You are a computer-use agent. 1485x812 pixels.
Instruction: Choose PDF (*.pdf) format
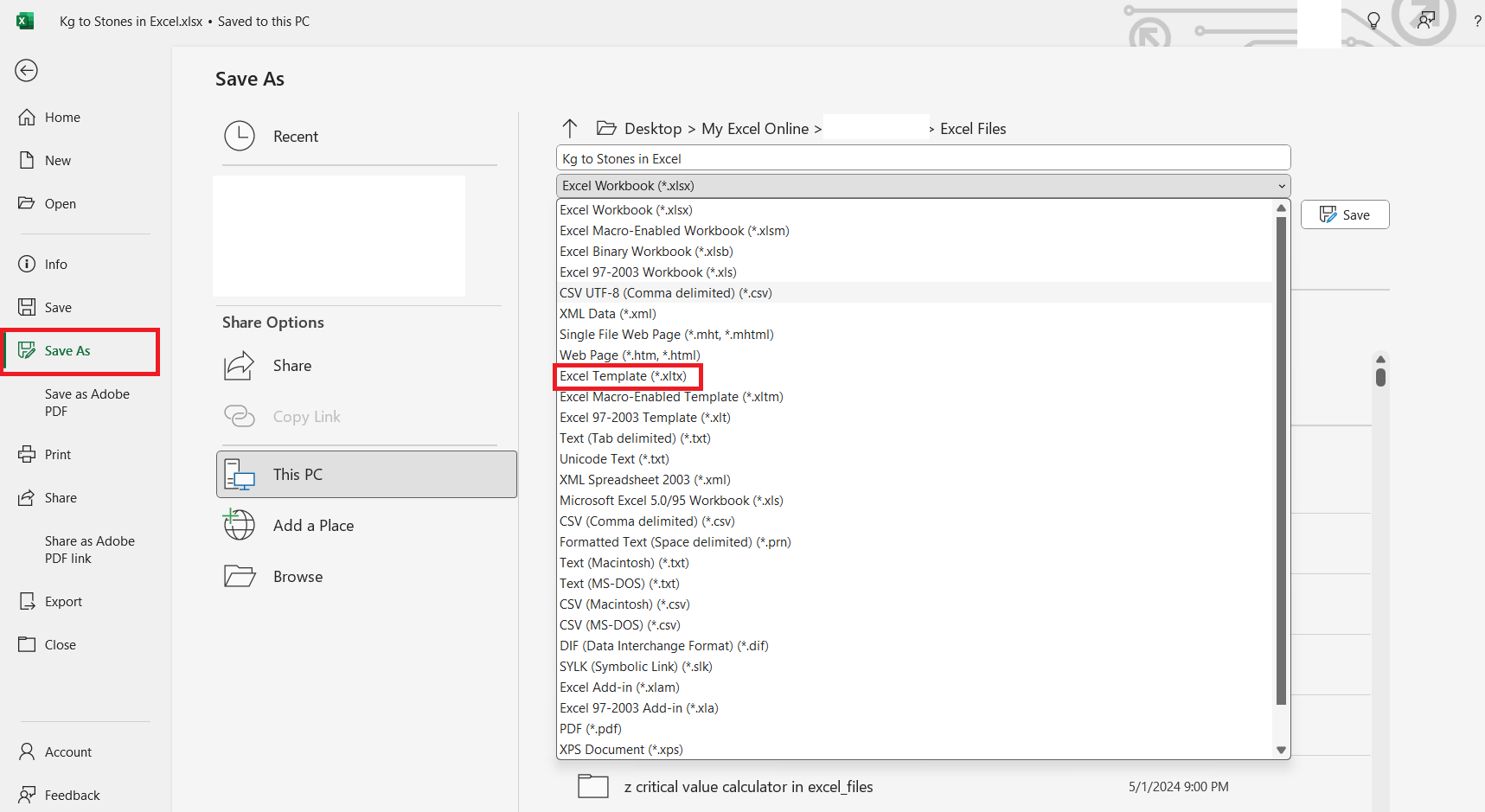(915, 729)
